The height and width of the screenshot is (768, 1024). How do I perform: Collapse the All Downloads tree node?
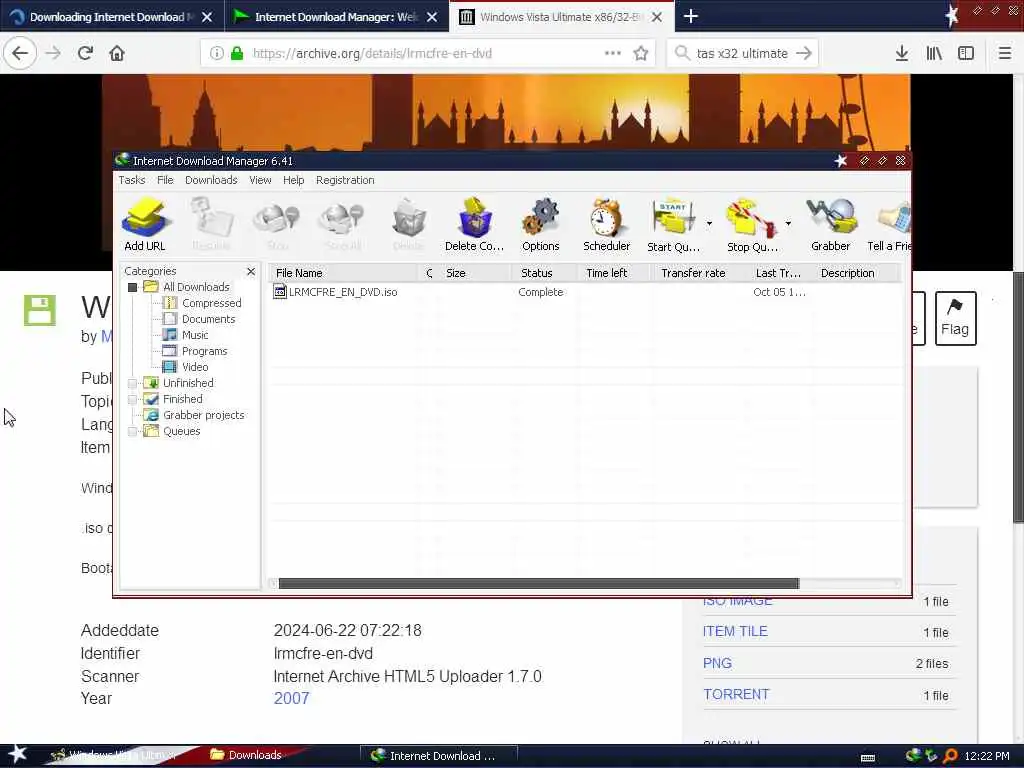click(133, 287)
